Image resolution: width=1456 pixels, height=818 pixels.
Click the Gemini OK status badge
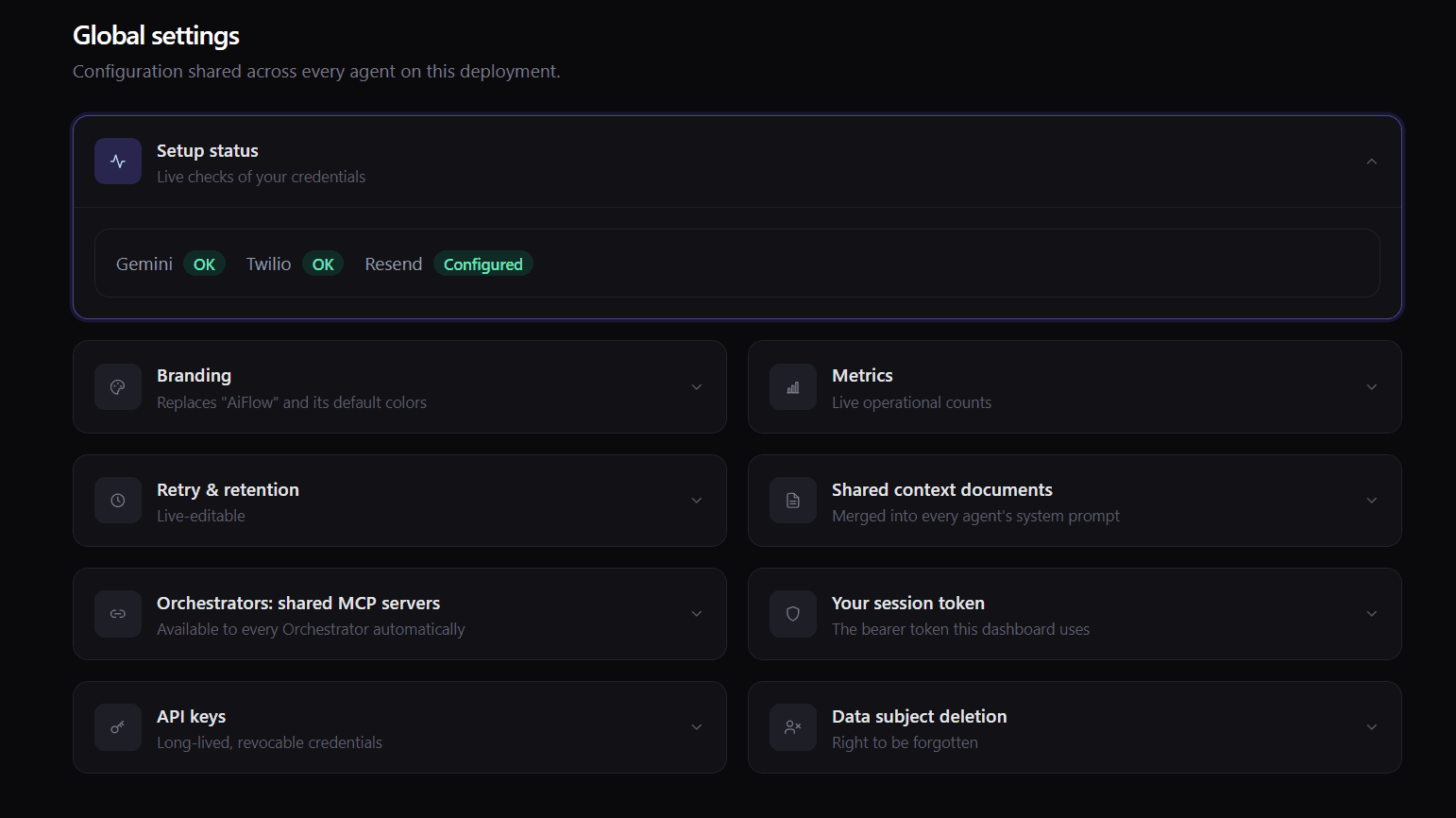204,264
